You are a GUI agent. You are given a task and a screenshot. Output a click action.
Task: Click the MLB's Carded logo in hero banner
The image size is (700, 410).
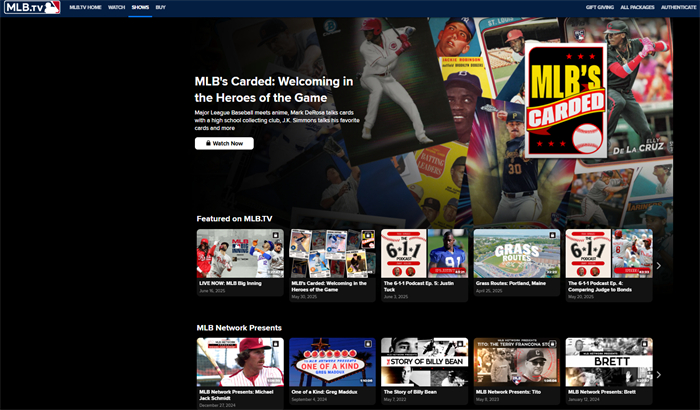point(566,100)
